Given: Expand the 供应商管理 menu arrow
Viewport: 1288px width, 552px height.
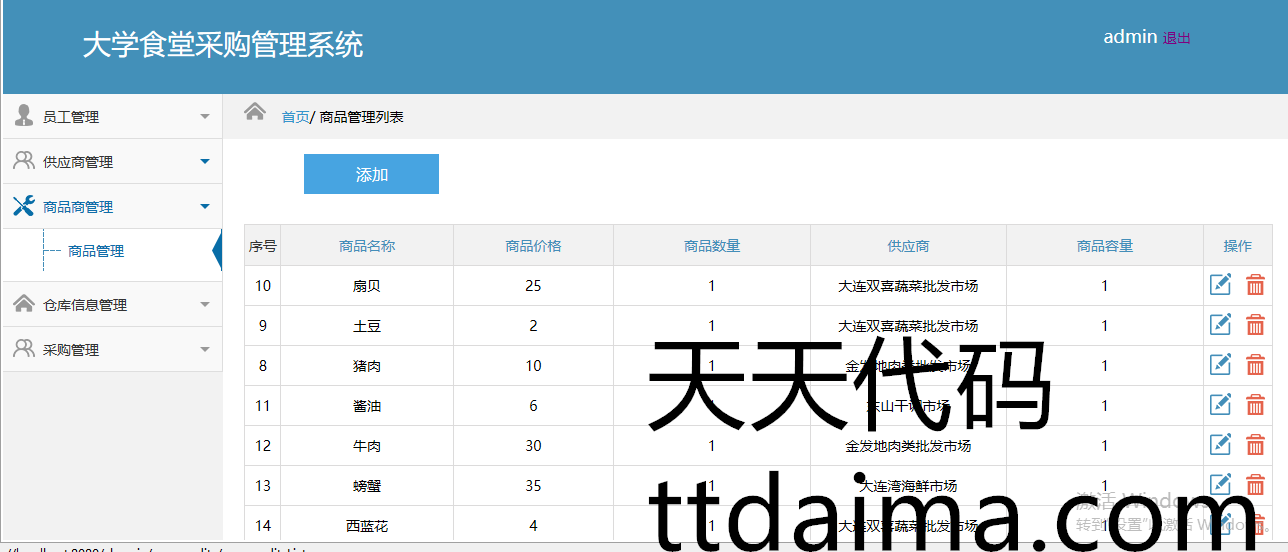Looking at the screenshot, I should click(x=205, y=162).
